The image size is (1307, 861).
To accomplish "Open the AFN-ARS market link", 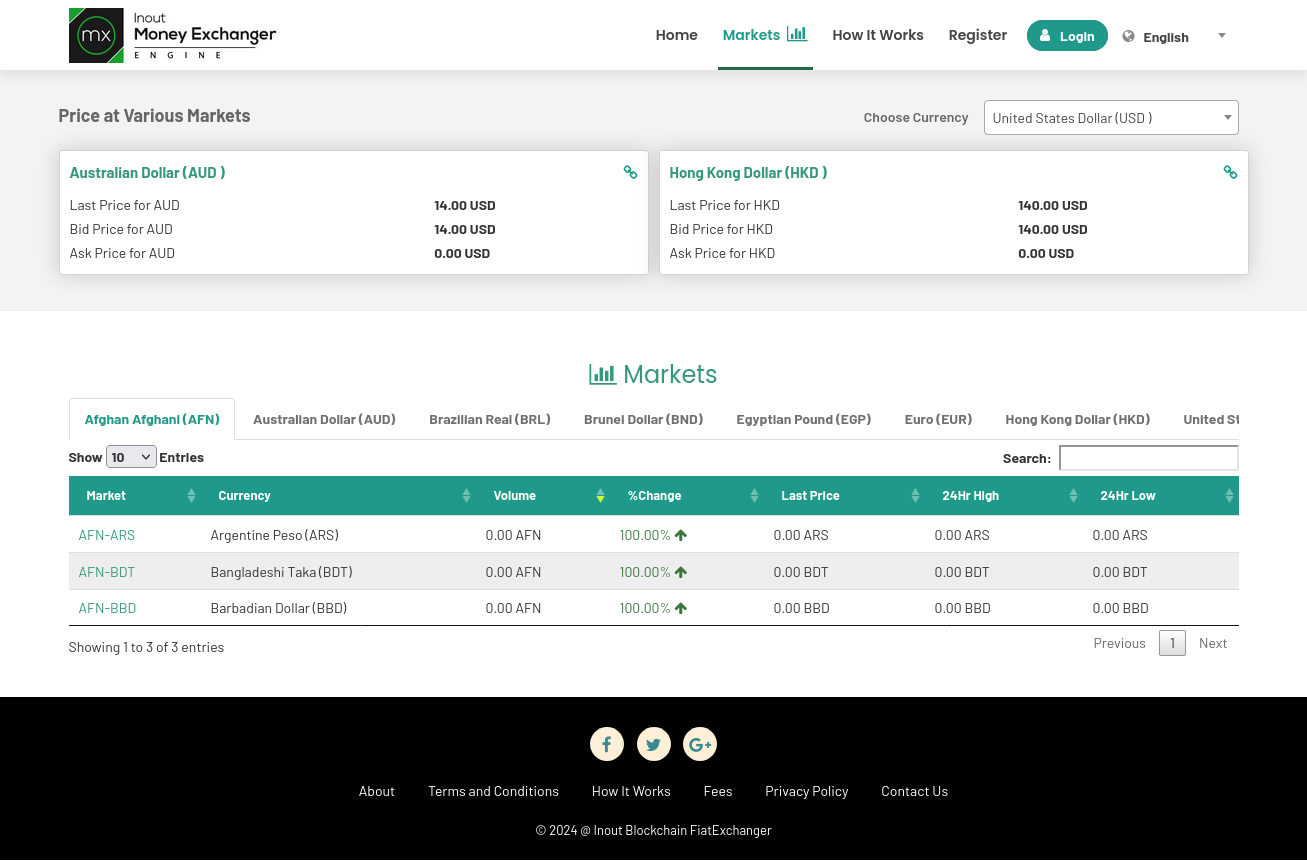I will 106,535.
